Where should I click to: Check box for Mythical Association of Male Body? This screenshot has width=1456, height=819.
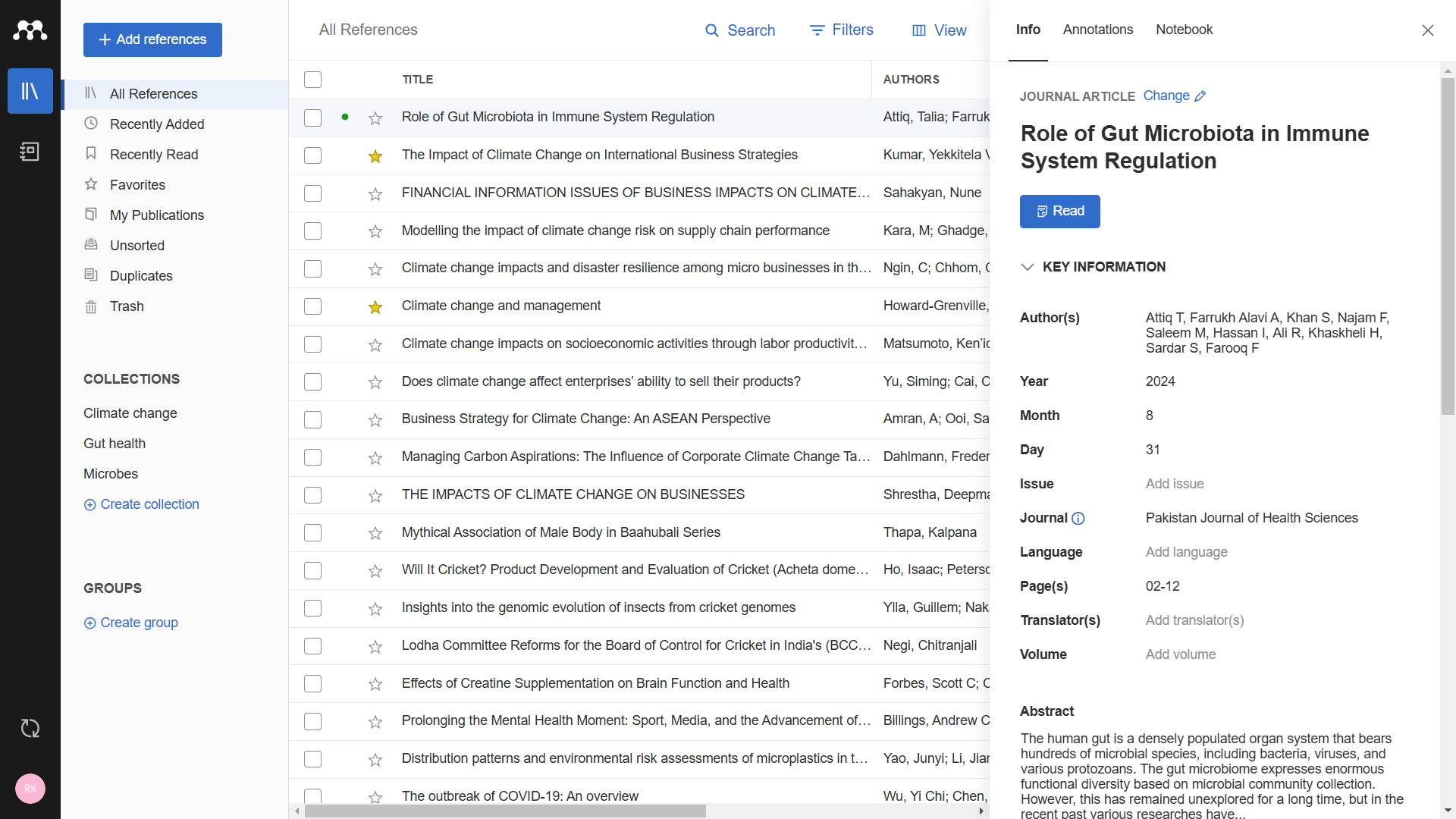click(x=312, y=533)
